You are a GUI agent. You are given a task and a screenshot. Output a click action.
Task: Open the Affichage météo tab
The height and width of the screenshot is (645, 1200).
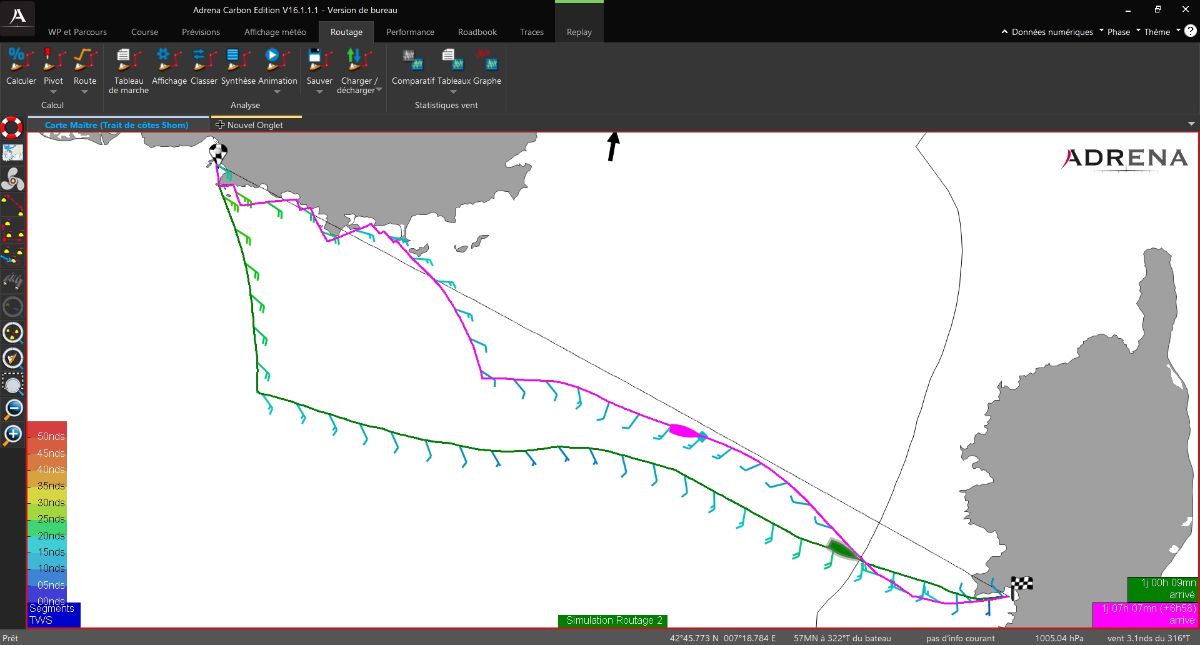tap(275, 32)
